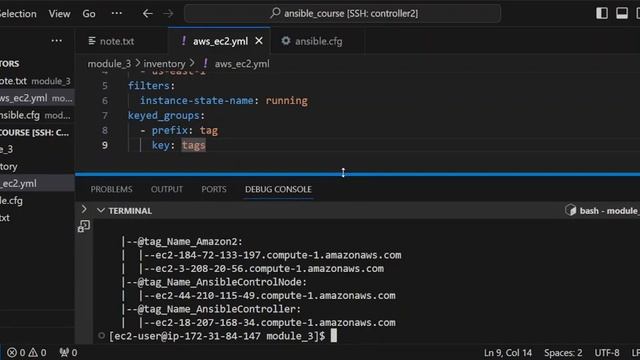Viewport: 640px width, 360px height.
Task: Click the highlighted 'tags' value on line 9
Action: coord(193,145)
